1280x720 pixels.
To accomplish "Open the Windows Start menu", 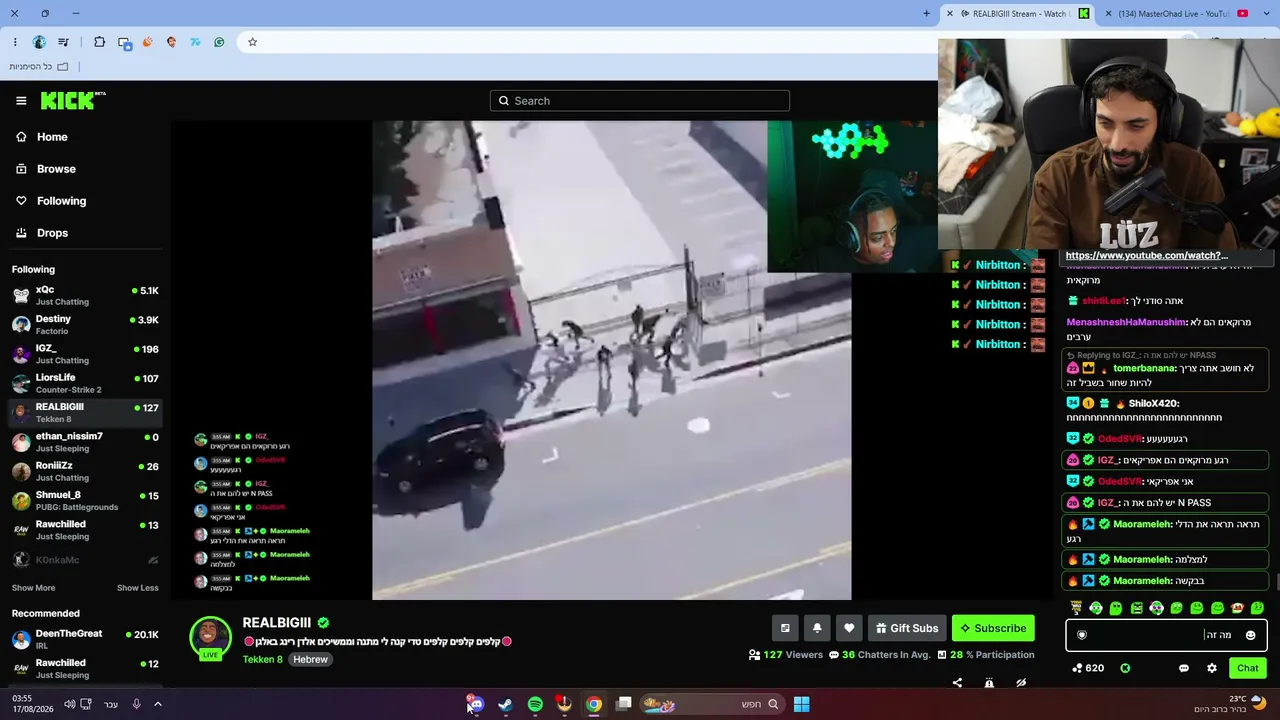I will tap(801, 704).
